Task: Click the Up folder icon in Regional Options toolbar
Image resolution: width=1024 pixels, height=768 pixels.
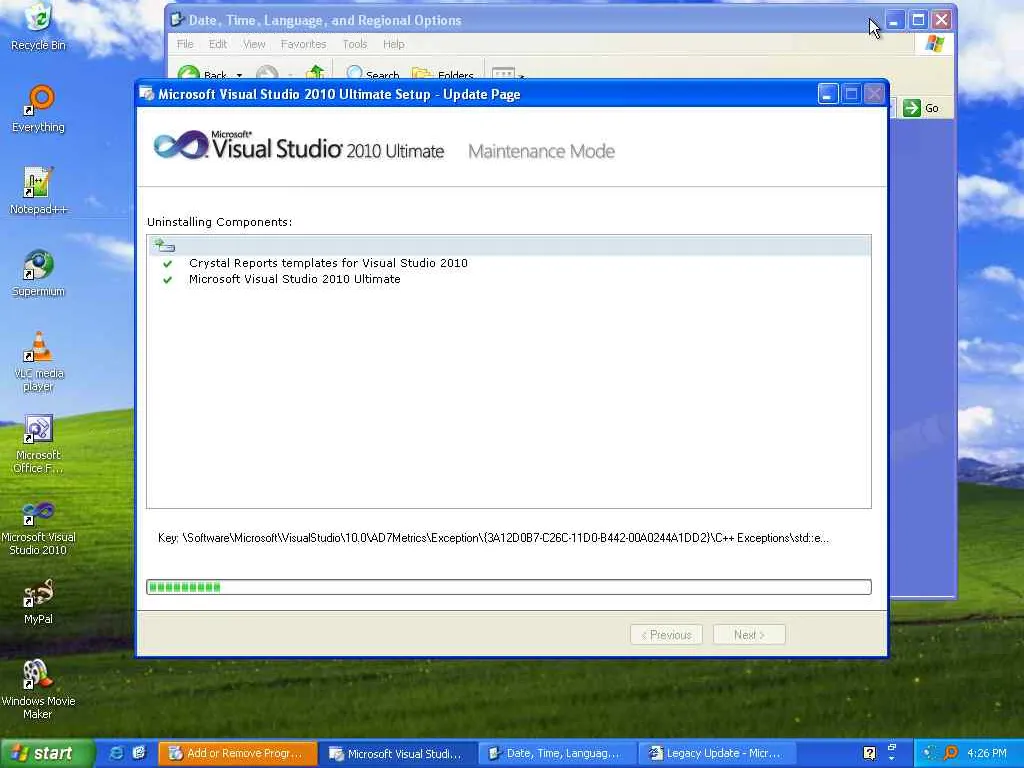Action: [x=315, y=72]
